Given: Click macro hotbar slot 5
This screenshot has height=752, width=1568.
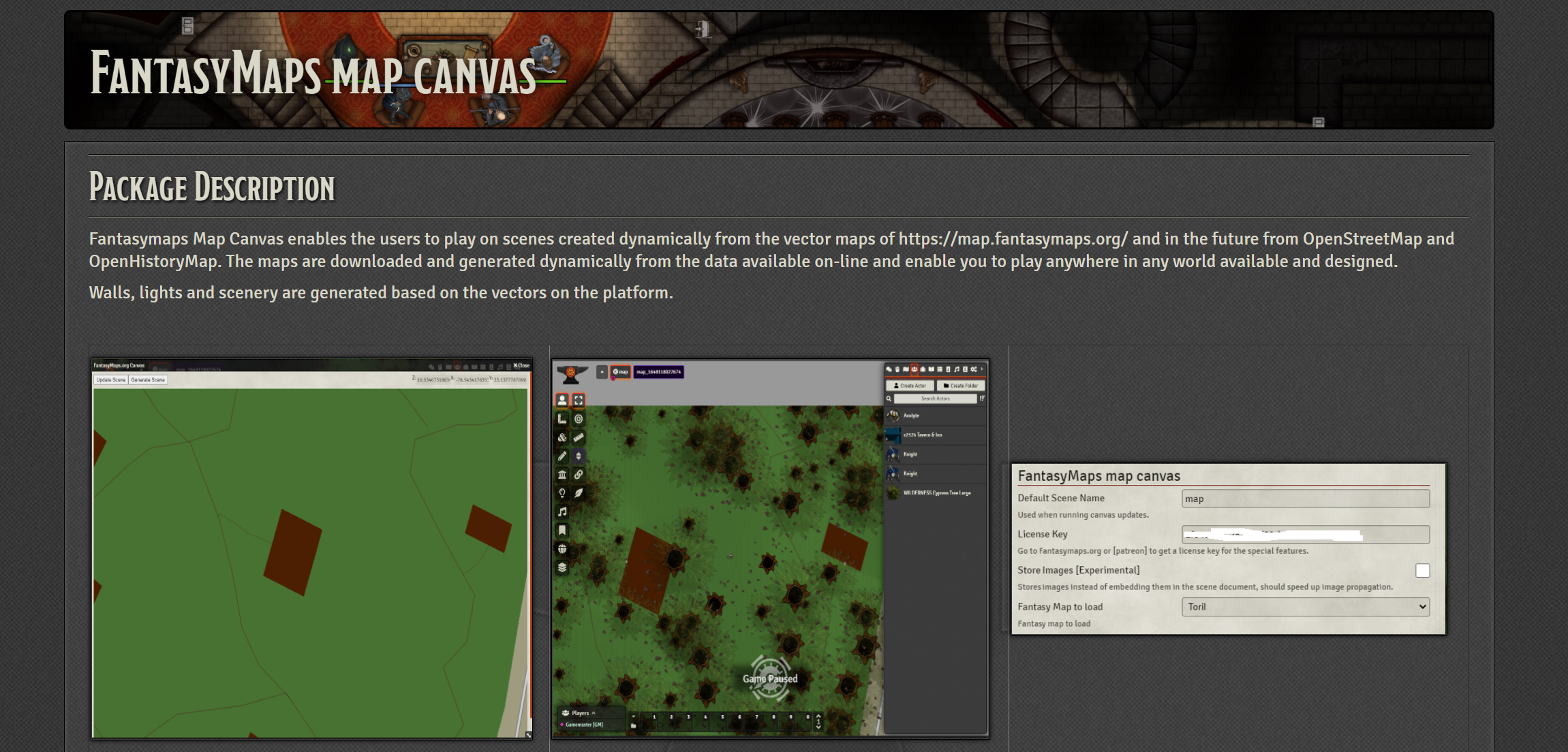Looking at the screenshot, I should [717, 721].
